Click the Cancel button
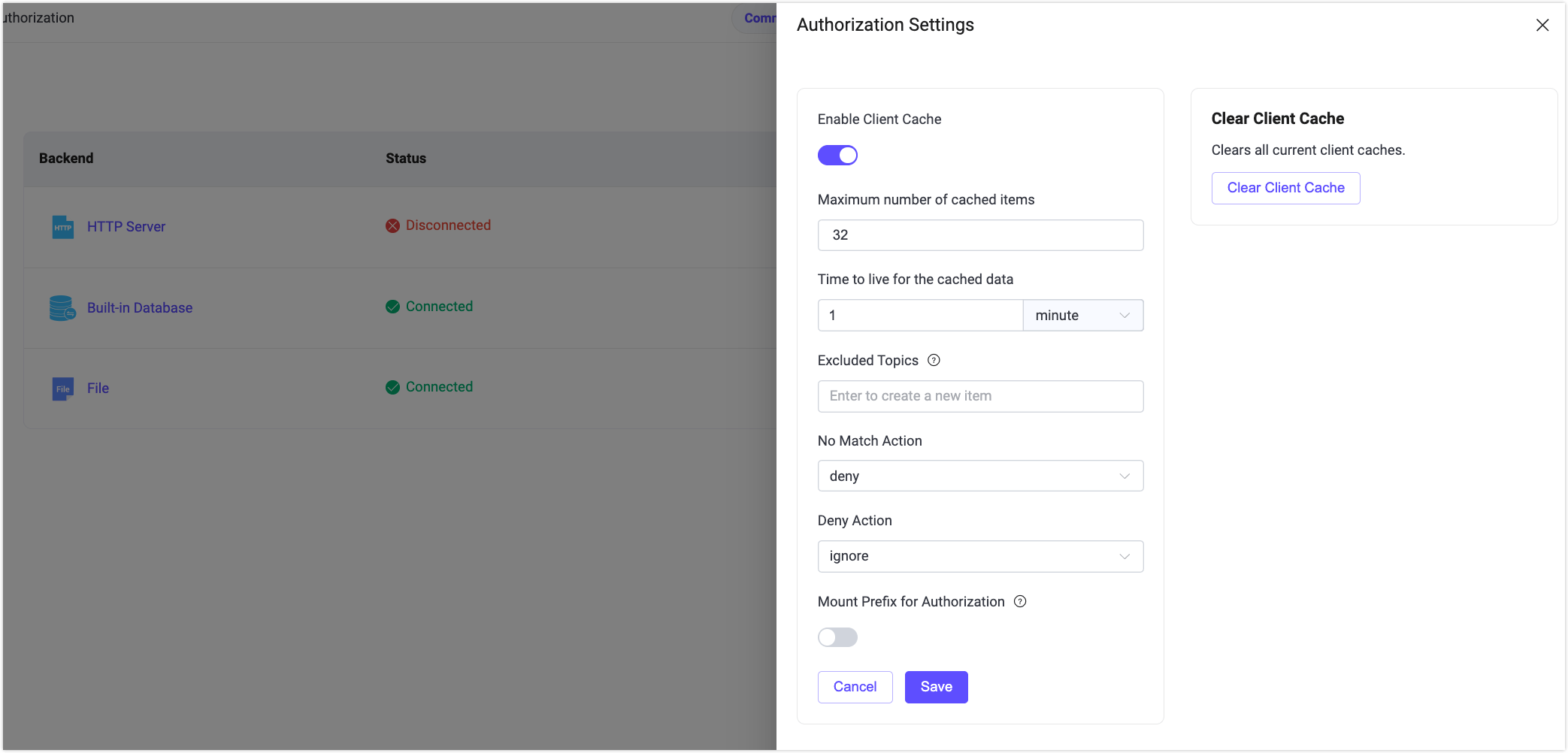Image resolution: width=1568 pixels, height=753 pixels. click(x=855, y=687)
